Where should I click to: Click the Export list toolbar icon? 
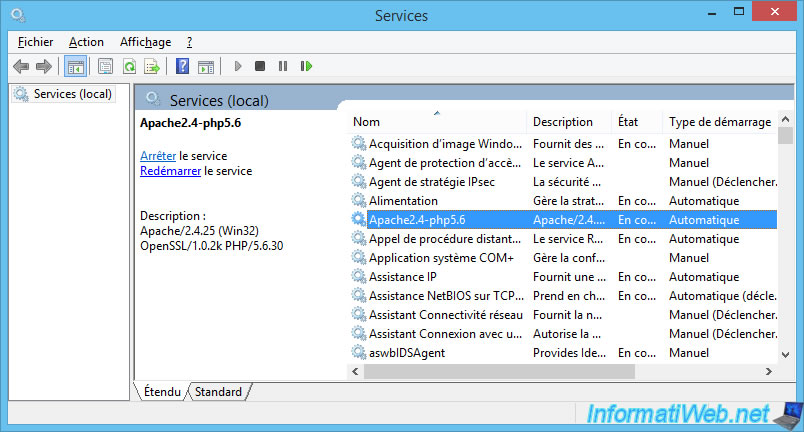[x=152, y=66]
